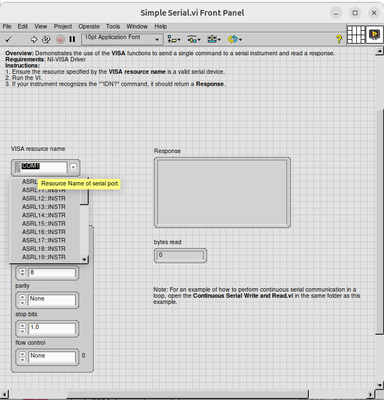Viewport: 384px width, 400px height.
Task: Click the data bits value field
Action: click(52, 273)
